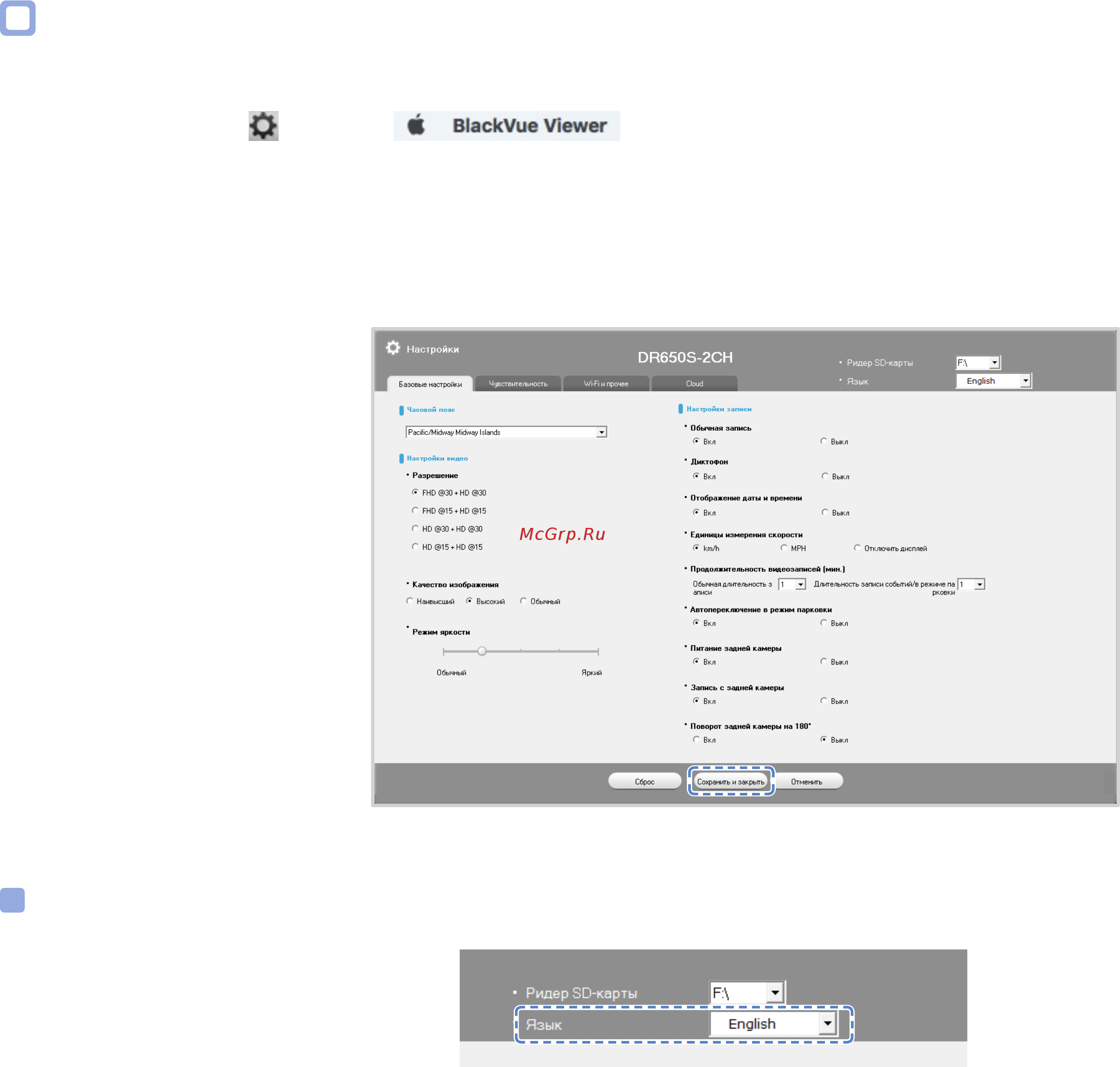Select FHD @30 + HD @30 resolution
Image resolution: width=1120 pixels, height=1067 pixels.
pos(415,493)
